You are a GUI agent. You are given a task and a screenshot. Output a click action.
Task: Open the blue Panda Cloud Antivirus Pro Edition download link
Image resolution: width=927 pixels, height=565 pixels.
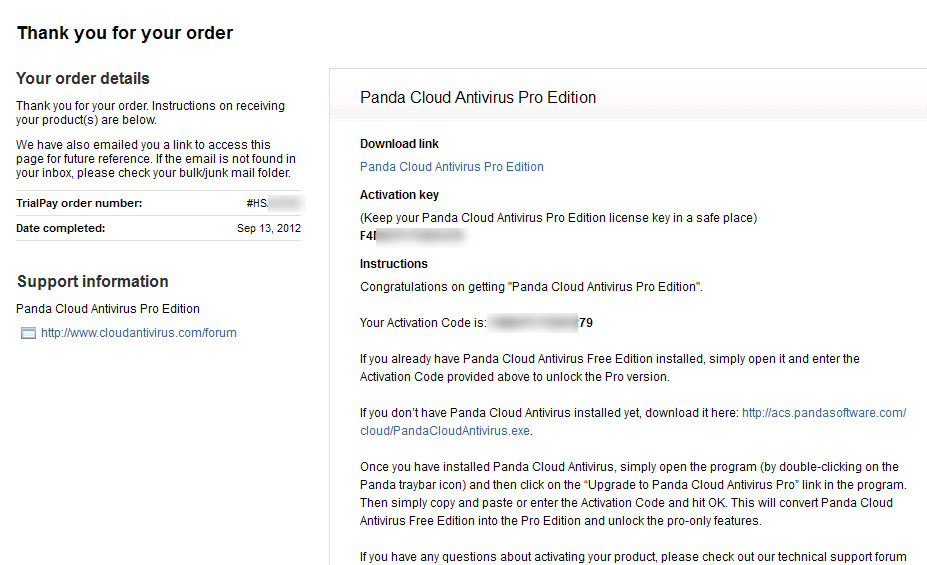(x=452, y=167)
